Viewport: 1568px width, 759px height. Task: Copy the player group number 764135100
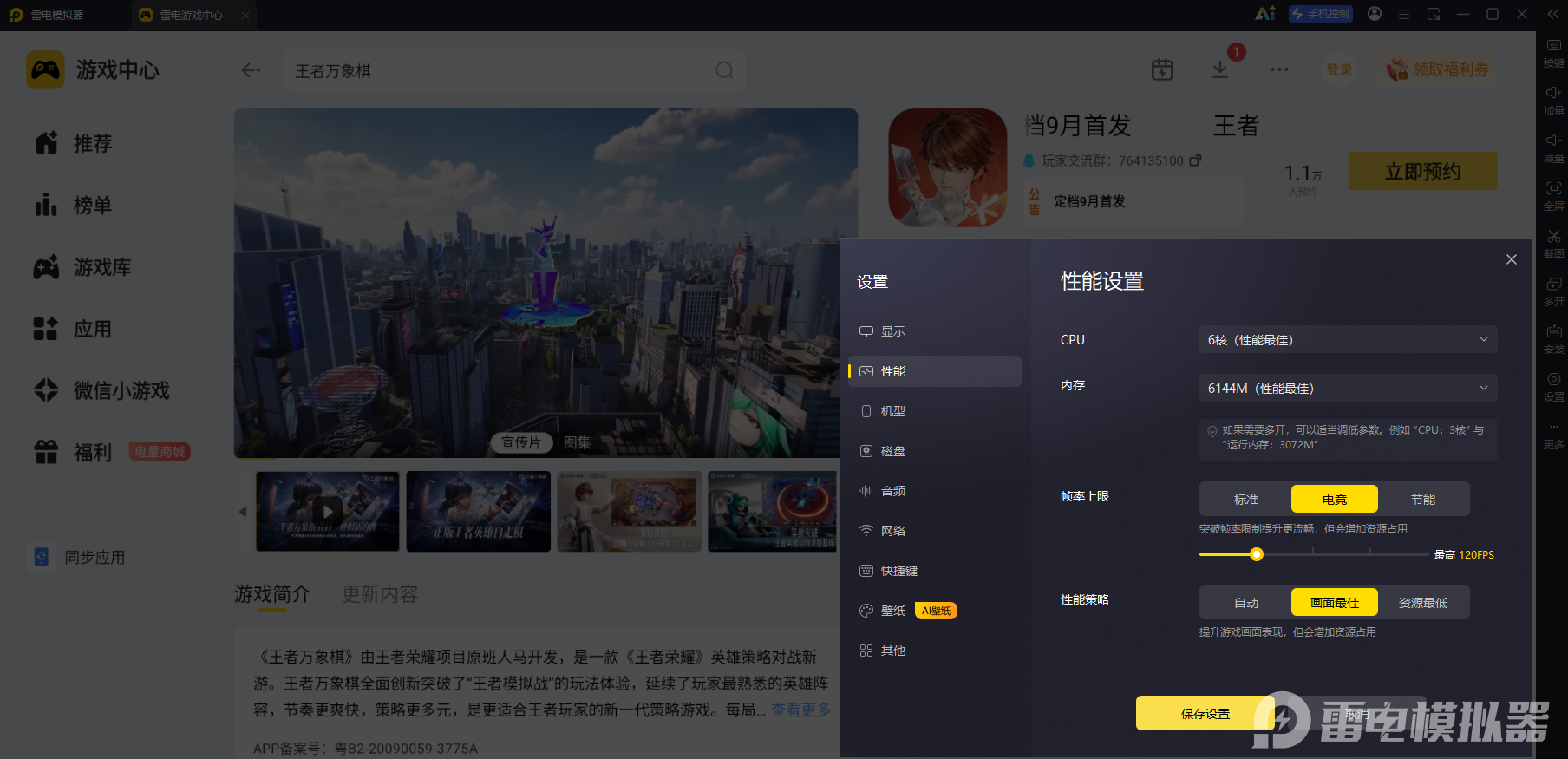[x=1195, y=160]
